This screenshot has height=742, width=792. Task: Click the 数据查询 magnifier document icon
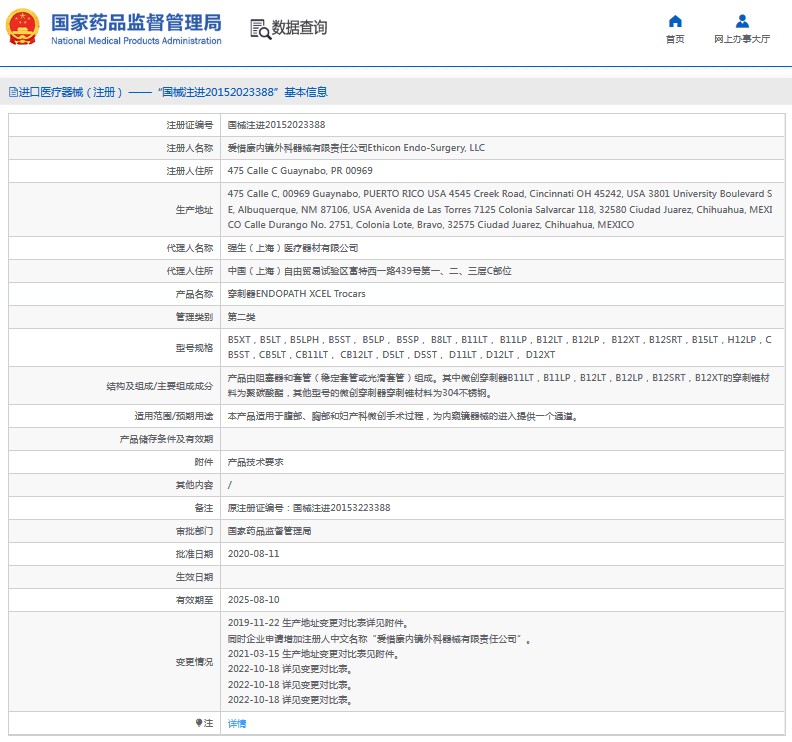coord(260,28)
